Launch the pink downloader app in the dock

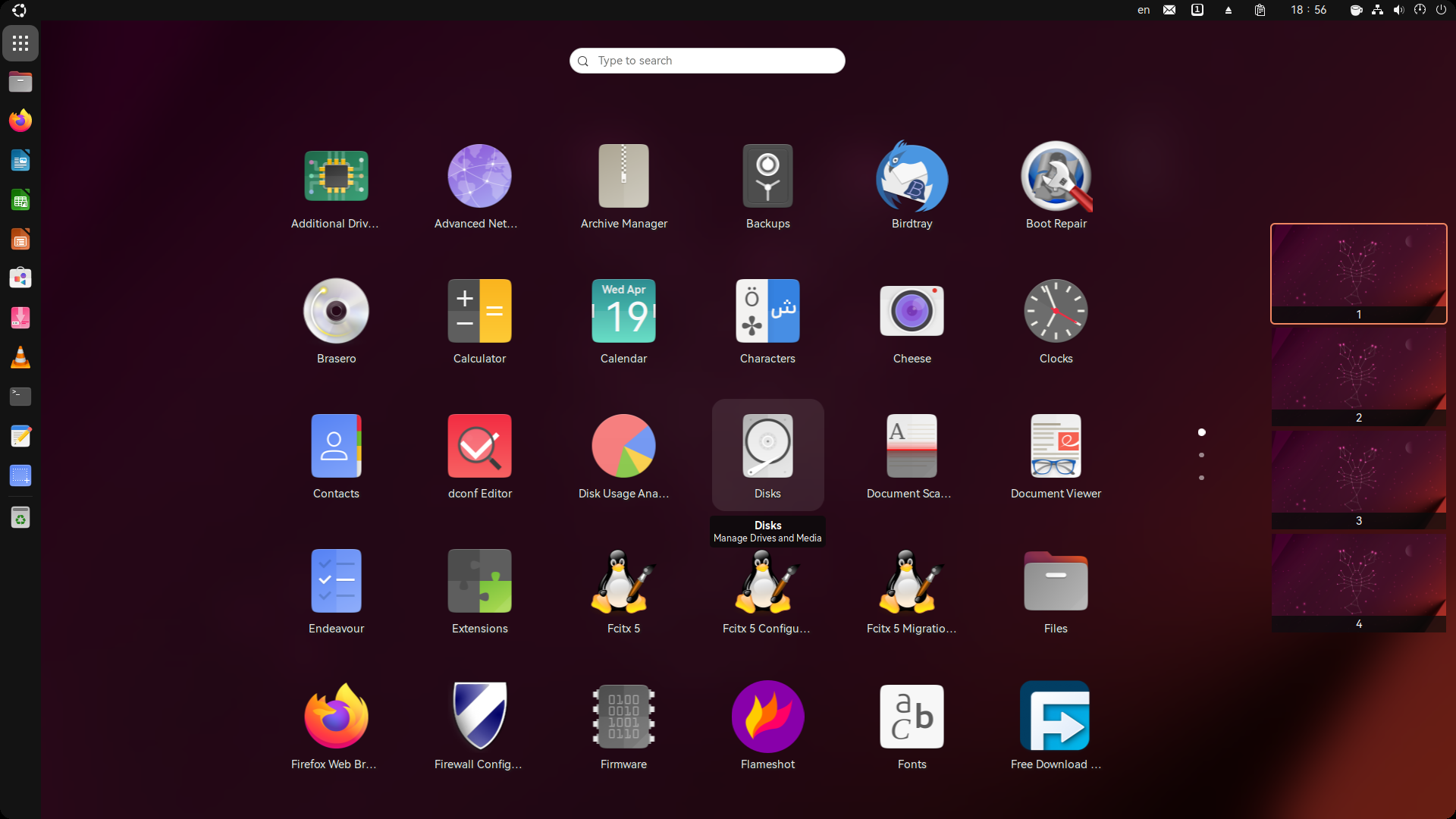coord(20,318)
